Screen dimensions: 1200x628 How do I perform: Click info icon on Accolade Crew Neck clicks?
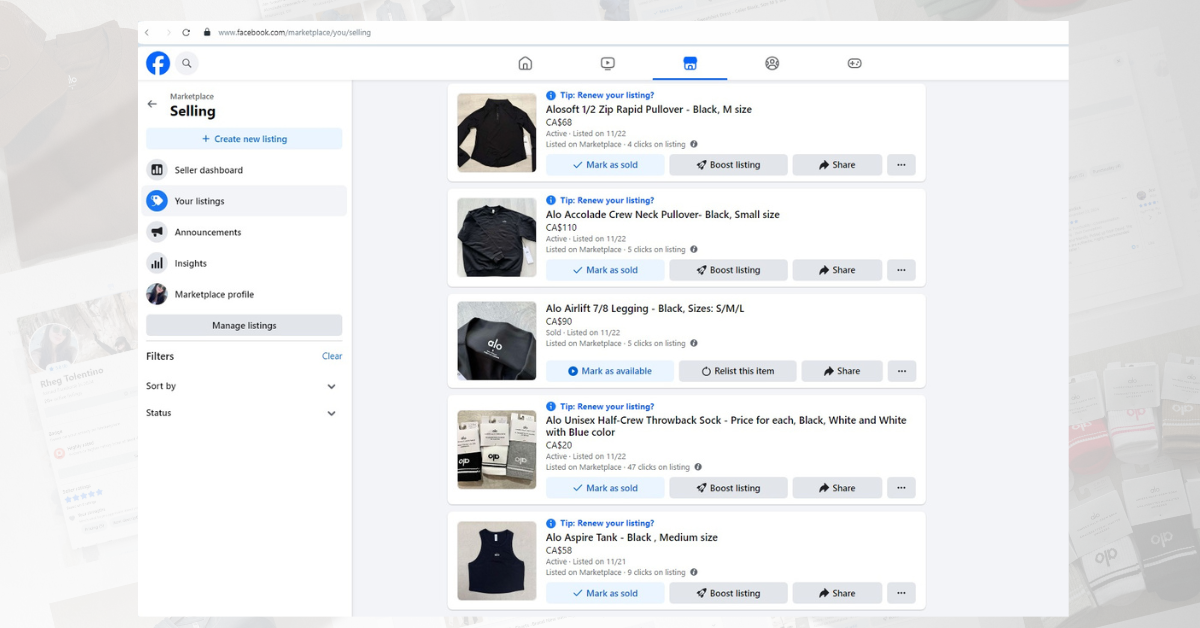(x=694, y=249)
